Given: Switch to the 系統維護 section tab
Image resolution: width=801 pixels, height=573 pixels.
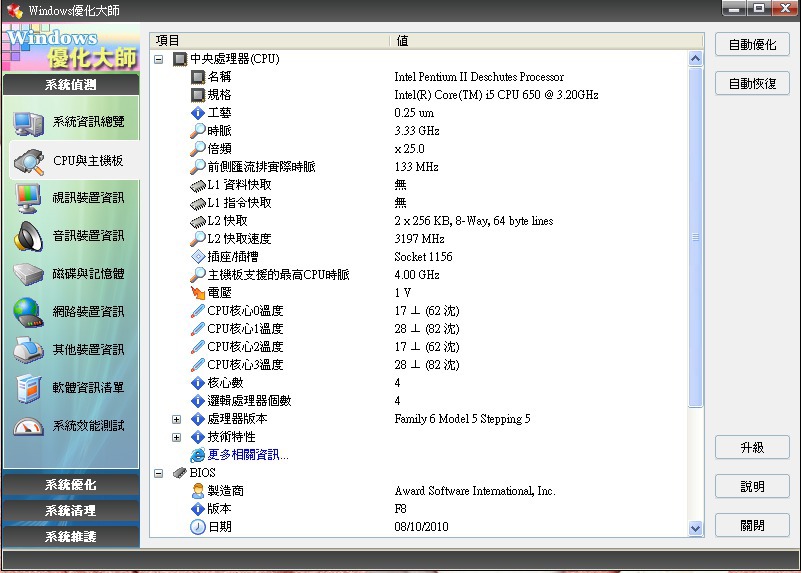Looking at the screenshot, I should pyautogui.click(x=70, y=537).
